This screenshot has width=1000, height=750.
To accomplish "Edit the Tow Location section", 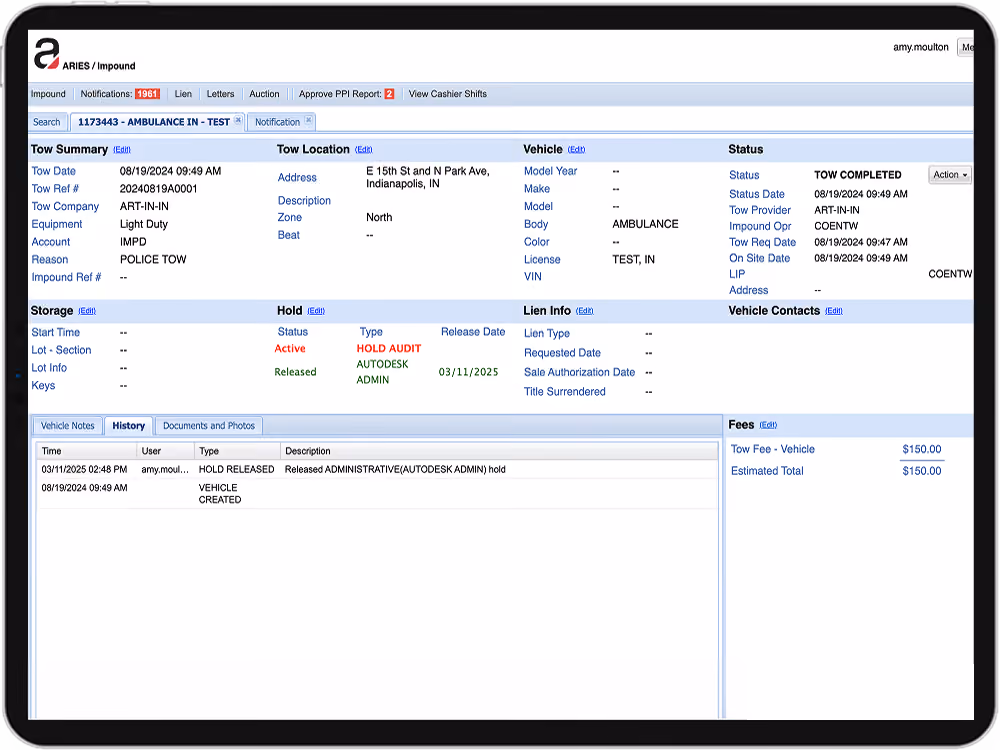I will coord(364,149).
